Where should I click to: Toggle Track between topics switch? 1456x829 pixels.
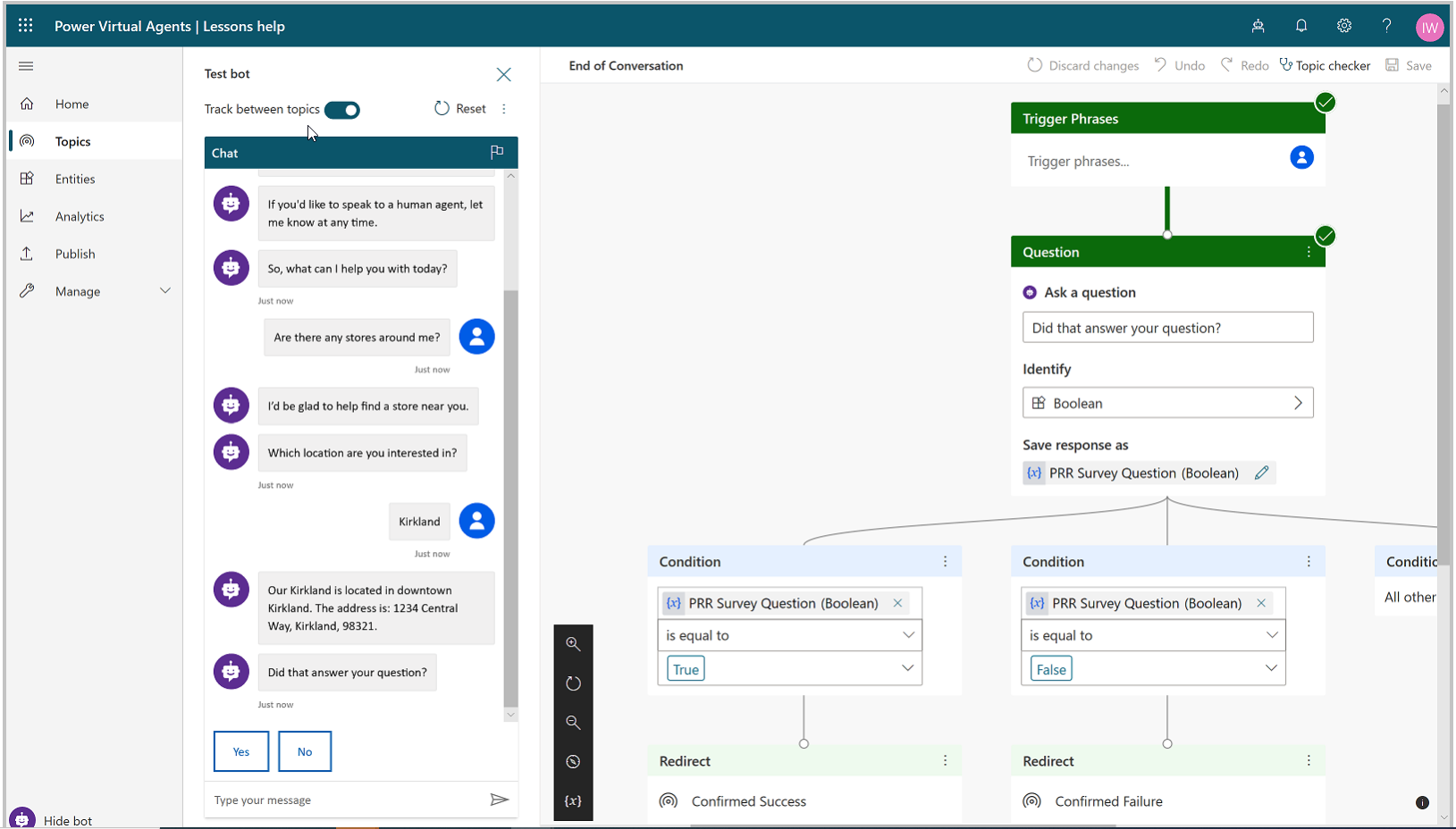[342, 110]
